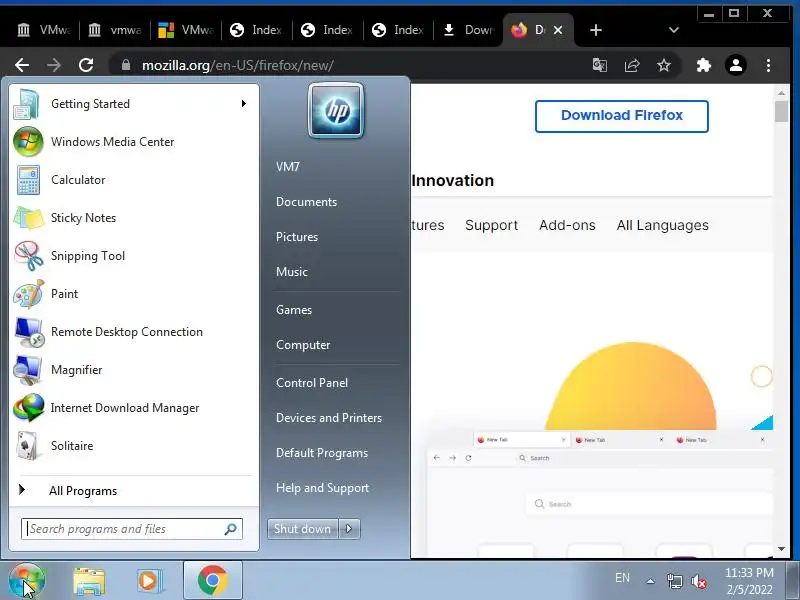
Task: Switch to the Down tab
Action: coord(468,30)
